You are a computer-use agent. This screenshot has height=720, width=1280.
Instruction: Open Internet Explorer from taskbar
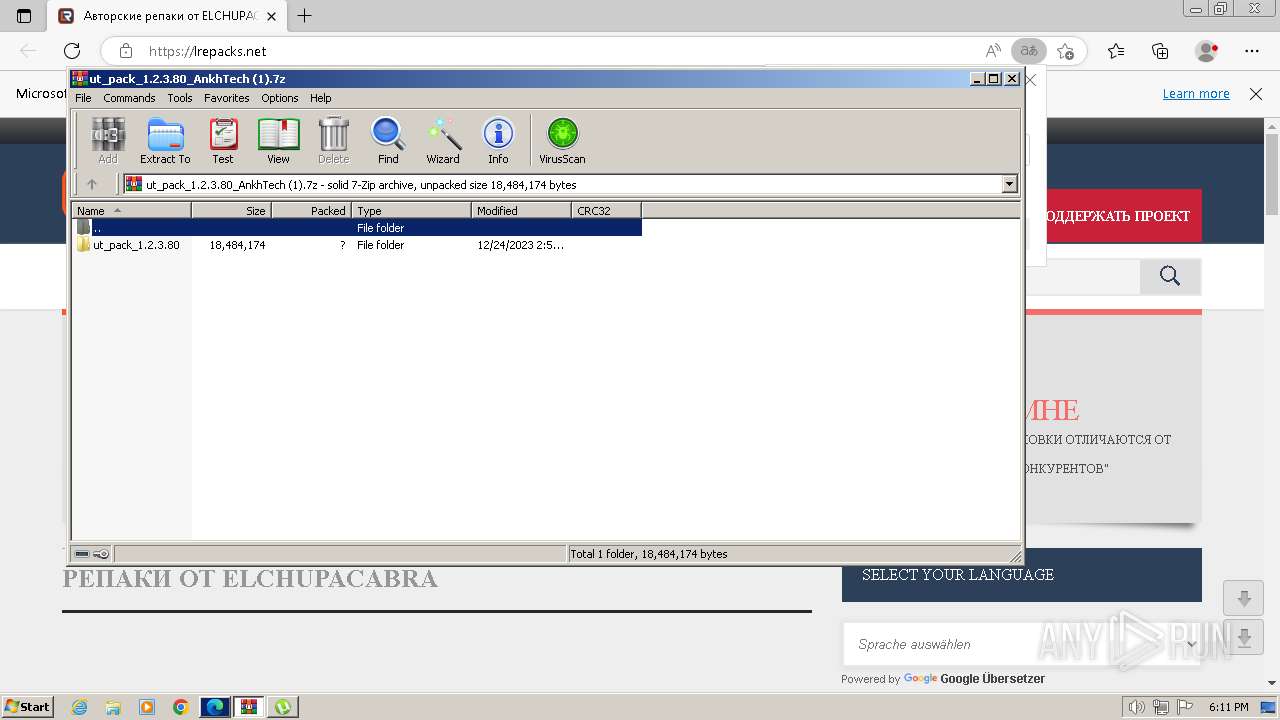point(80,707)
